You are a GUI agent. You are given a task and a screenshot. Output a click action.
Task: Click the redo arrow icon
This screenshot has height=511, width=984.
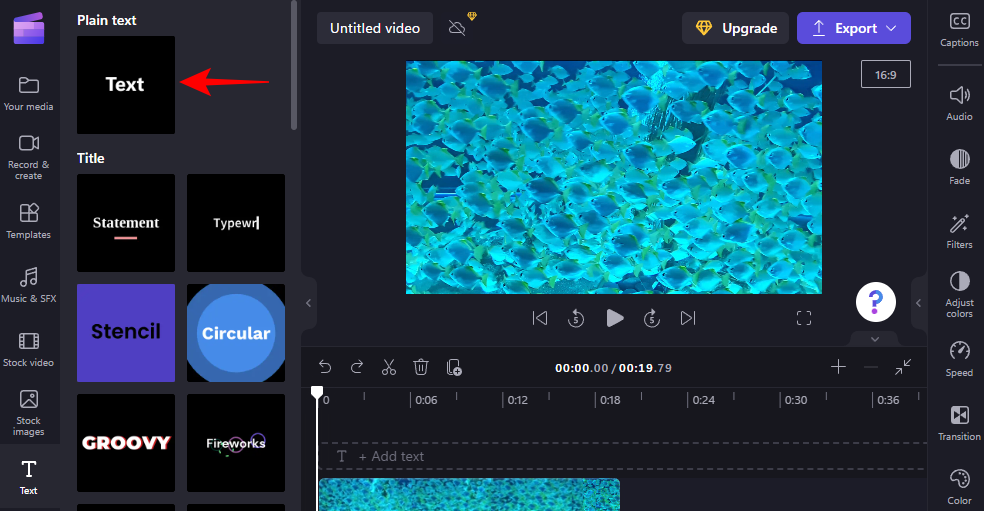[357, 367]
